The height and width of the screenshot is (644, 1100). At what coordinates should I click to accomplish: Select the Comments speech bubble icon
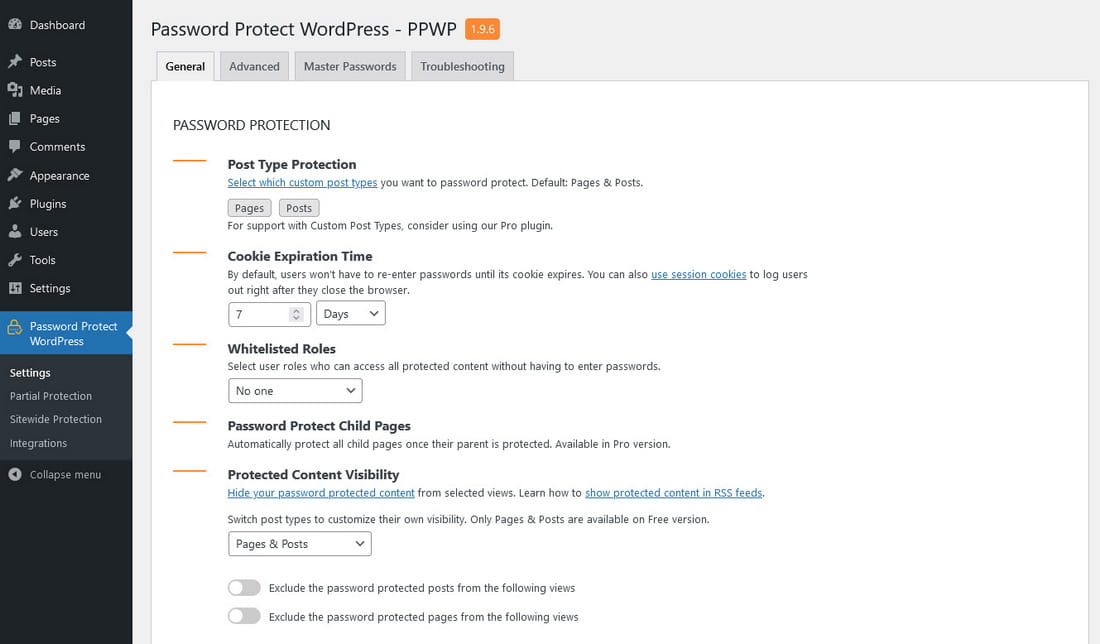tap(15, 147)
